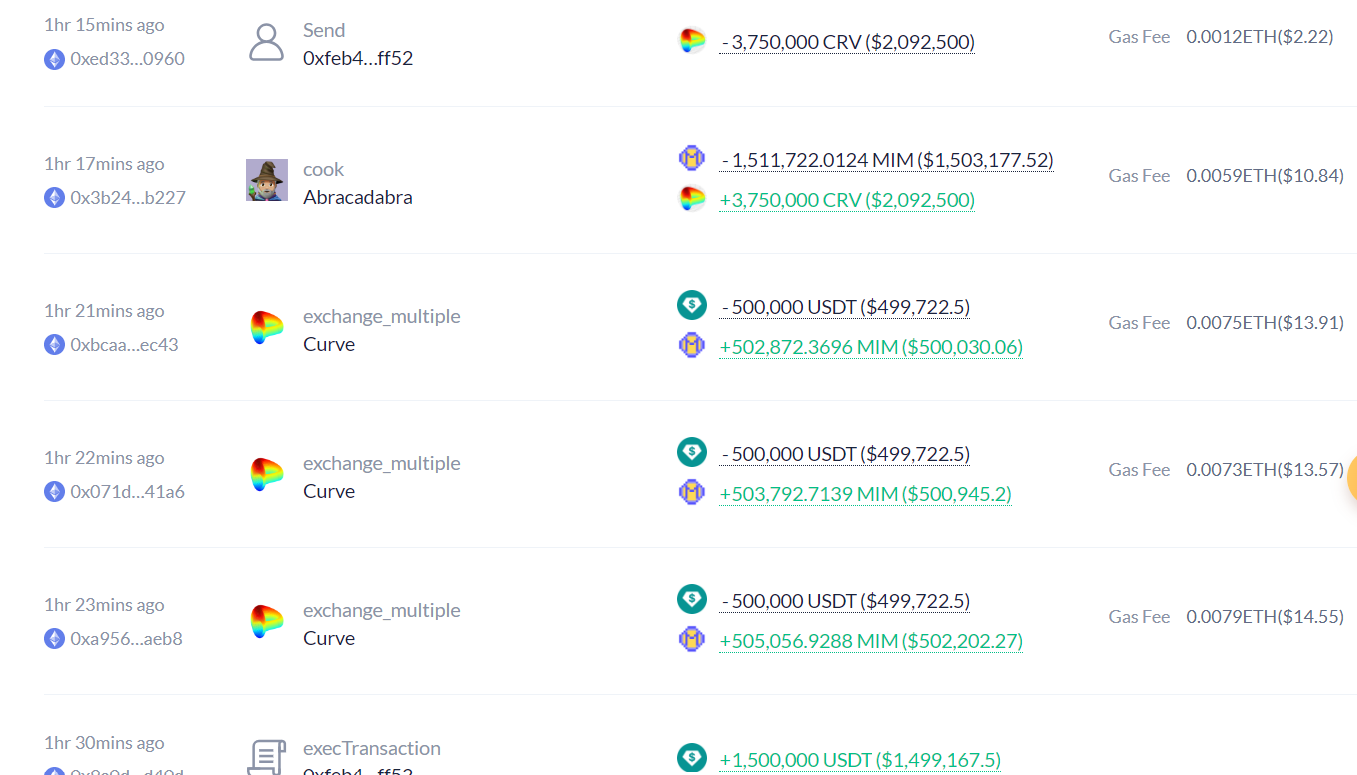Viewport: 1357px width, 775px height.
Task: Click the USDT icon beside +1,500,000 USDT
Action: 691,758
